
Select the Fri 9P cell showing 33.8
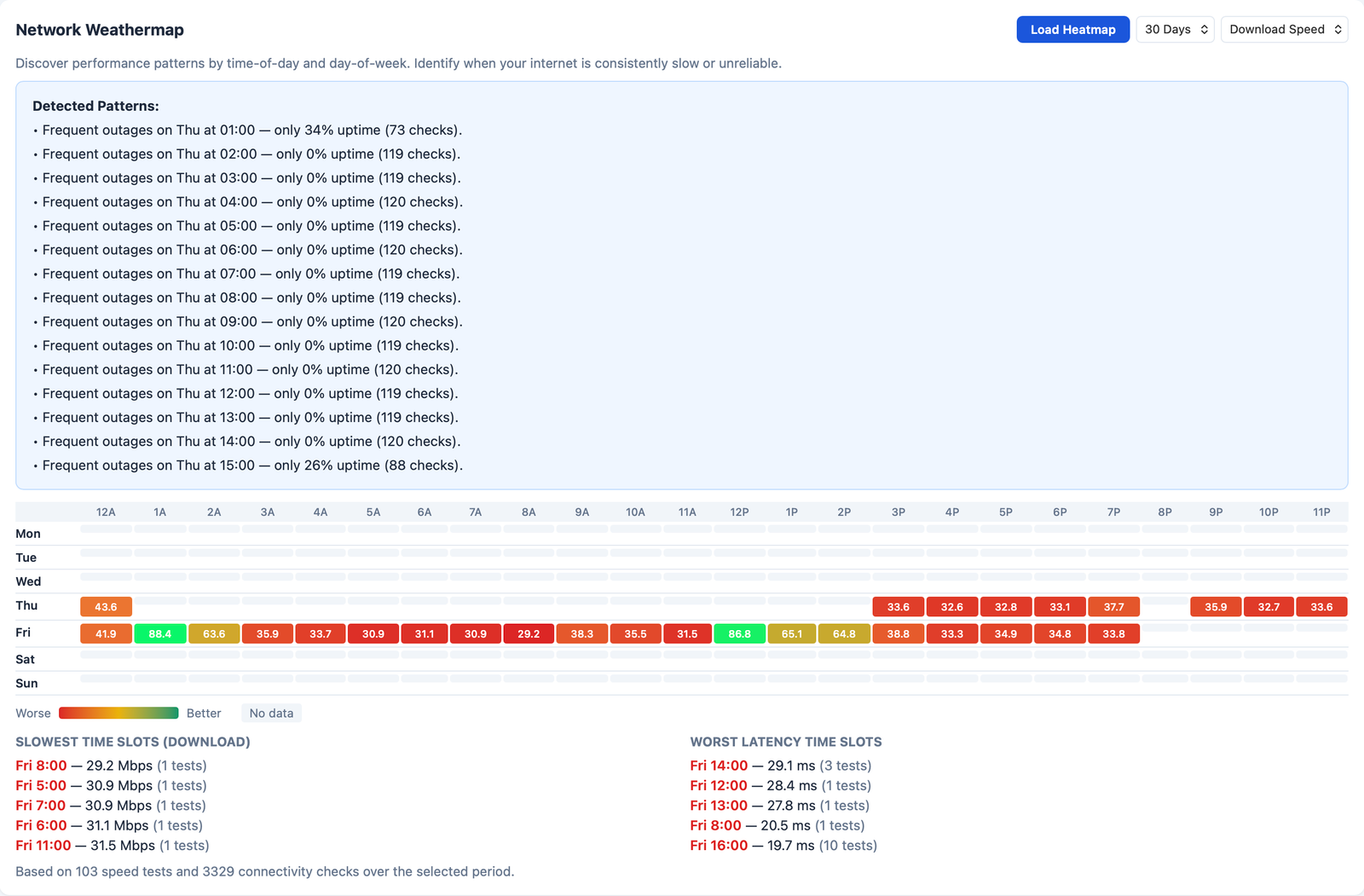pos(1114,633)
